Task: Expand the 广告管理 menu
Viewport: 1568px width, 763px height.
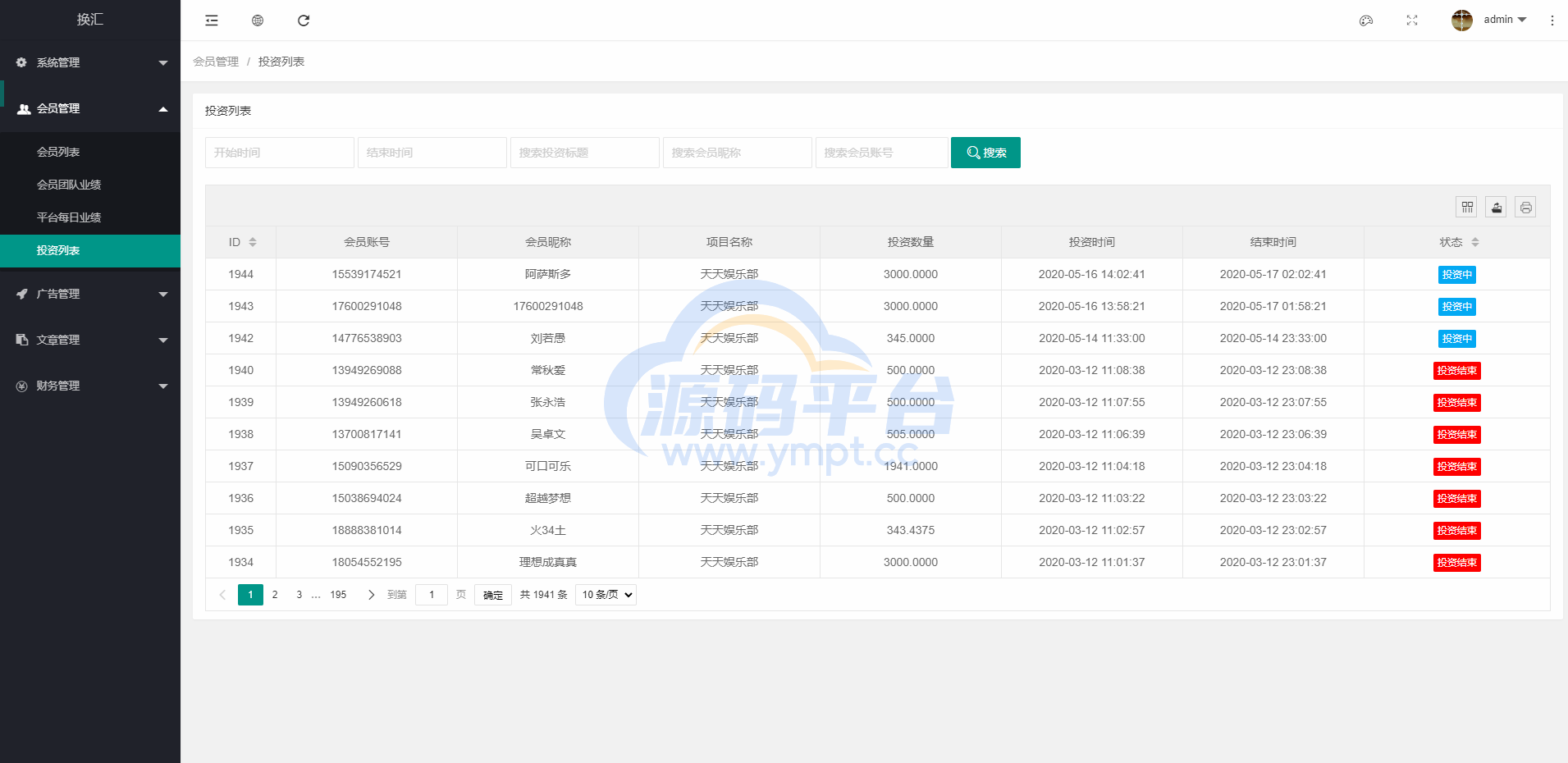Action: 90,294
